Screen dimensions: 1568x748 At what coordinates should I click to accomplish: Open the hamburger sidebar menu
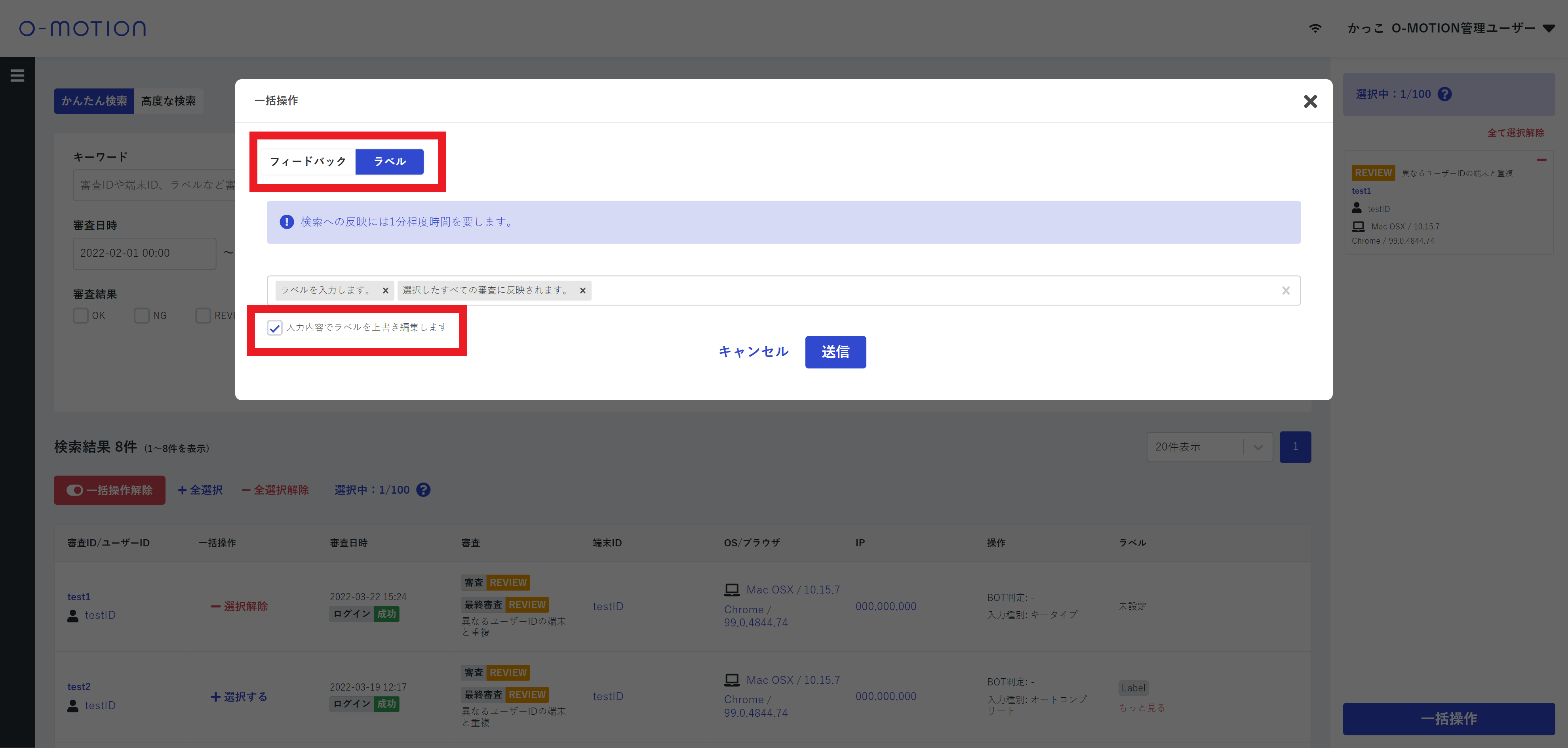[x=17, y=76]
